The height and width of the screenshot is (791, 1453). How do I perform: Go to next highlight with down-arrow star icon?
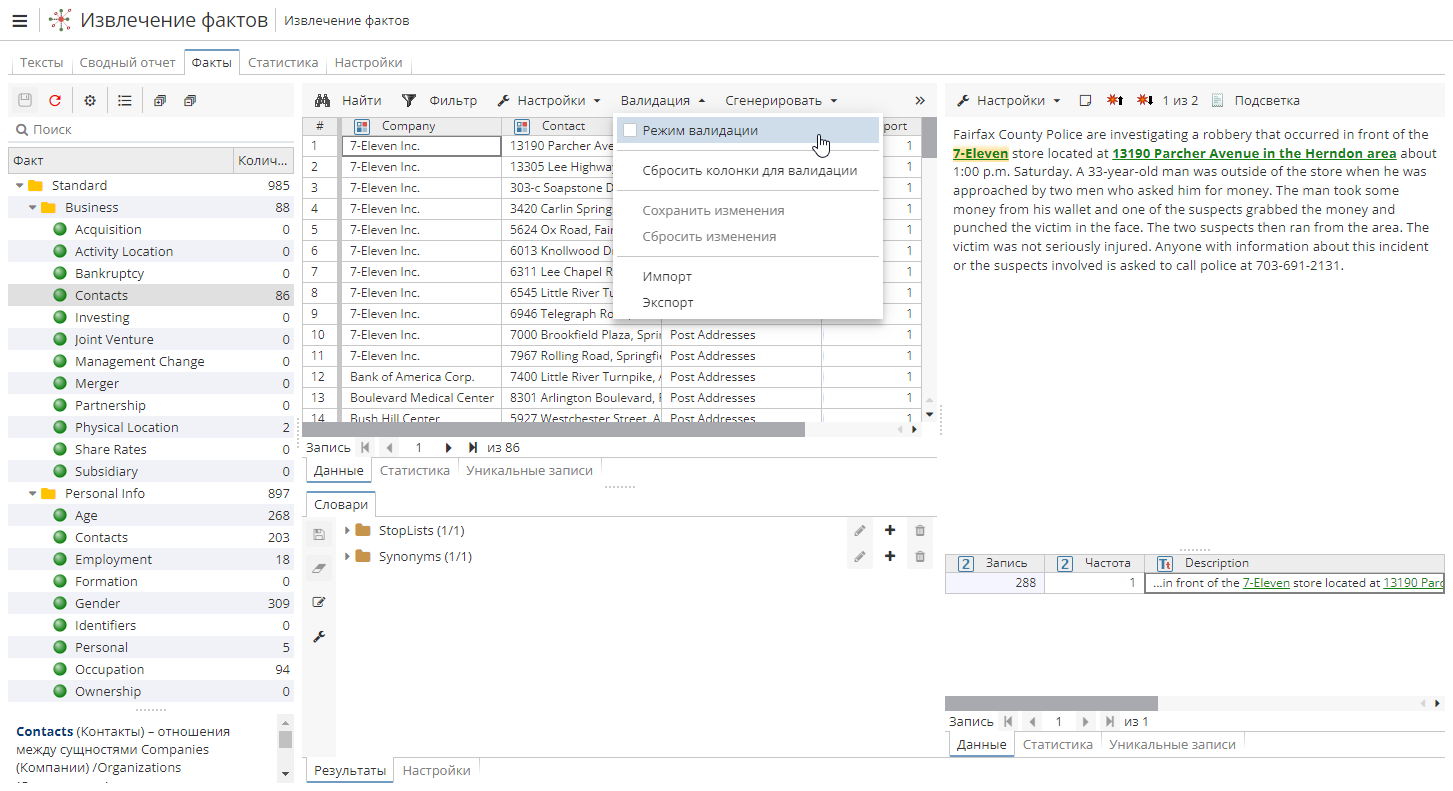[x=1146, y=101]
